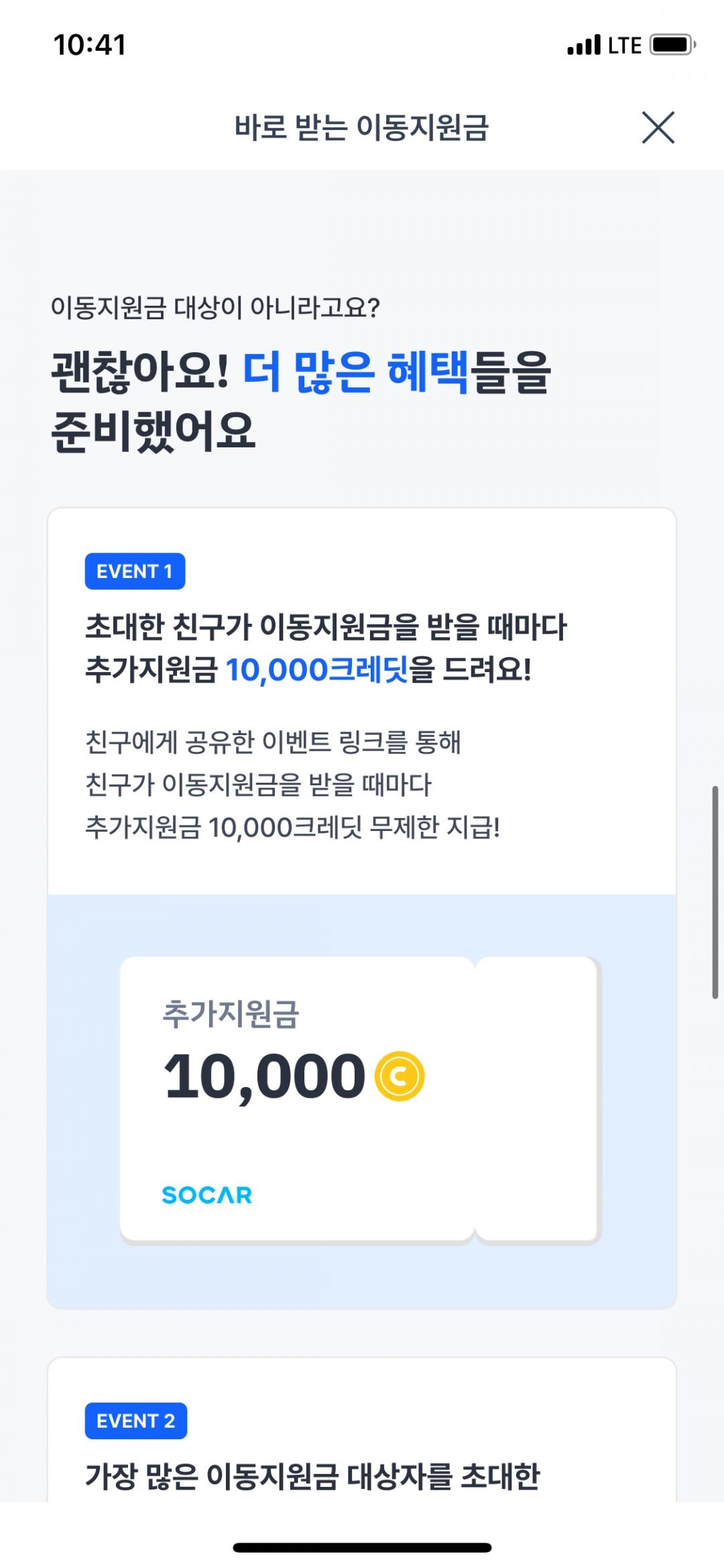Tap the EVENT 2 badge

click(x=135, y=1421)
